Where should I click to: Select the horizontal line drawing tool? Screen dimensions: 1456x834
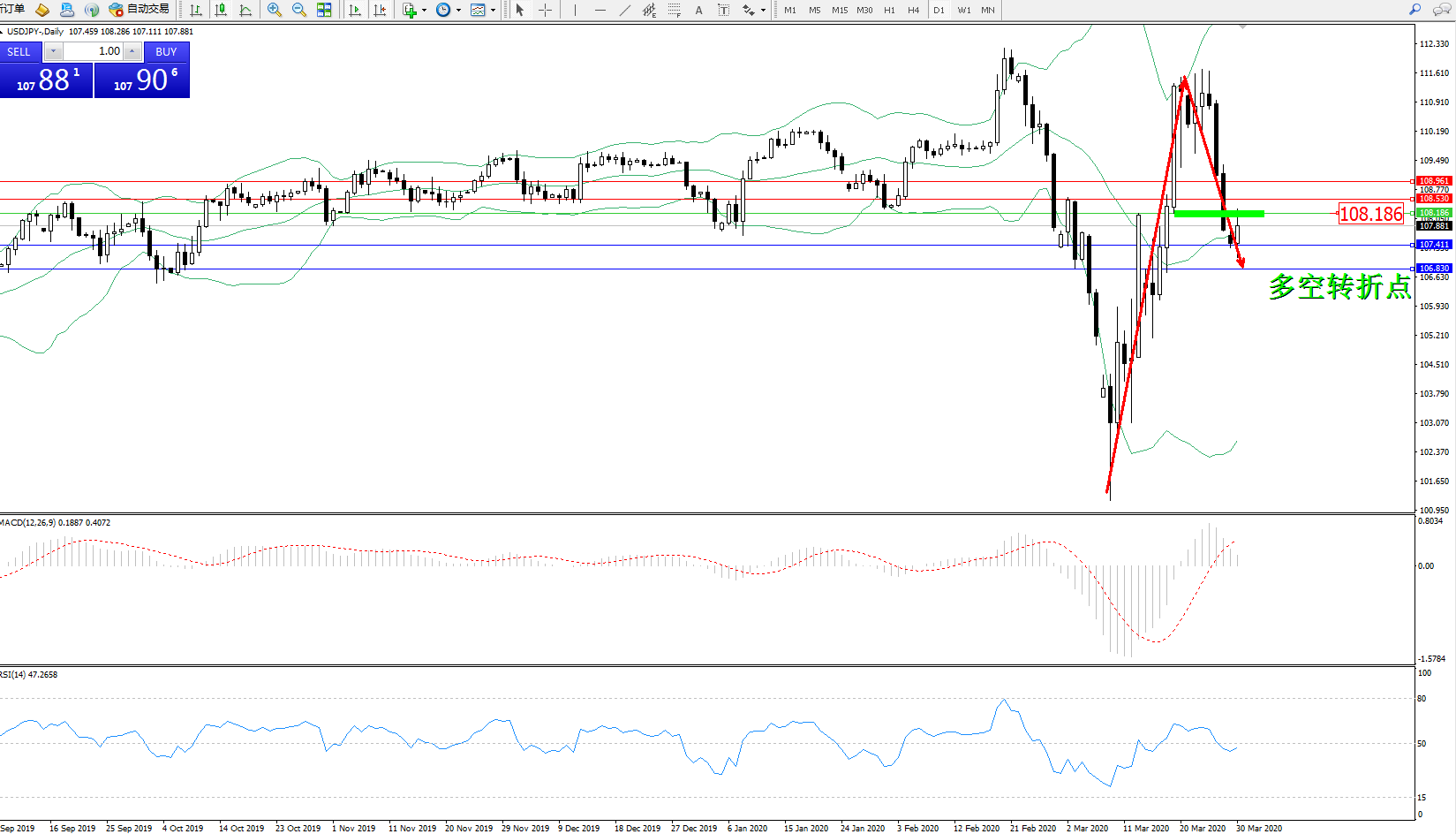[x=600, y=10]
